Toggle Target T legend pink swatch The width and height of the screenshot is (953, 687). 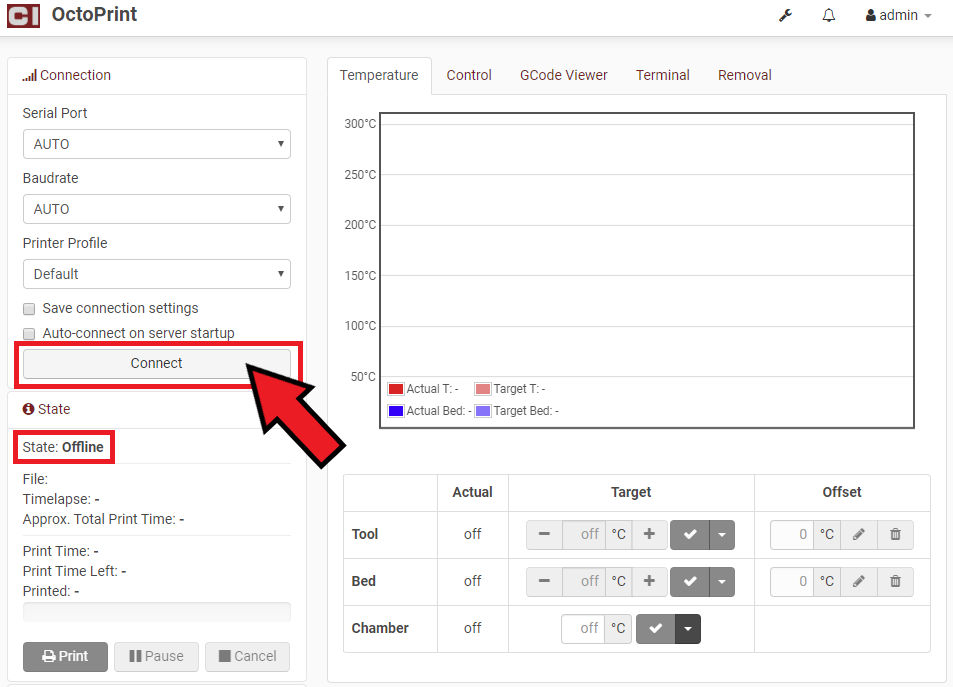point(483,389)
